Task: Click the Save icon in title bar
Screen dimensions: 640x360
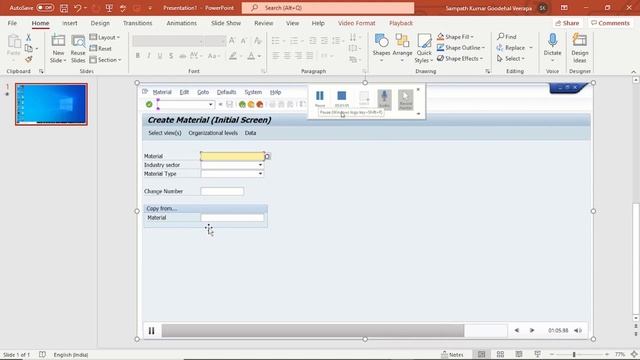Action: click(64, 8)
